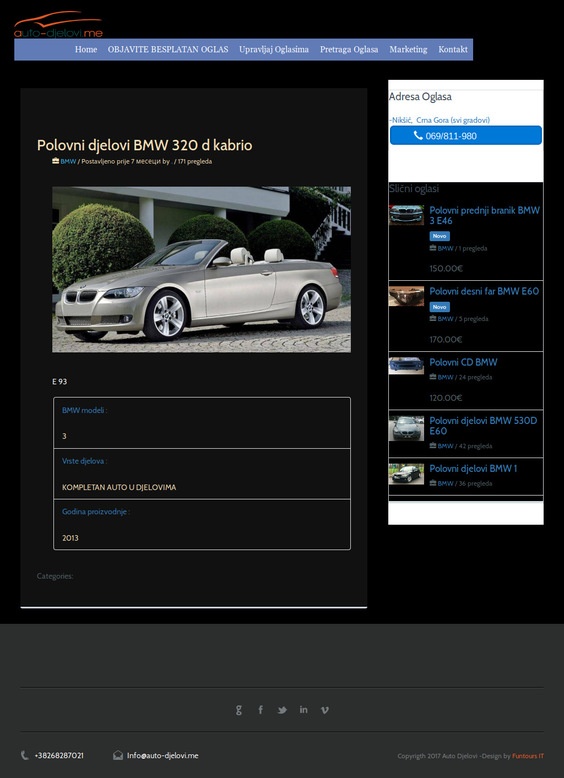
Task: Click the 120.00€ price
Action: pos(446,397)
